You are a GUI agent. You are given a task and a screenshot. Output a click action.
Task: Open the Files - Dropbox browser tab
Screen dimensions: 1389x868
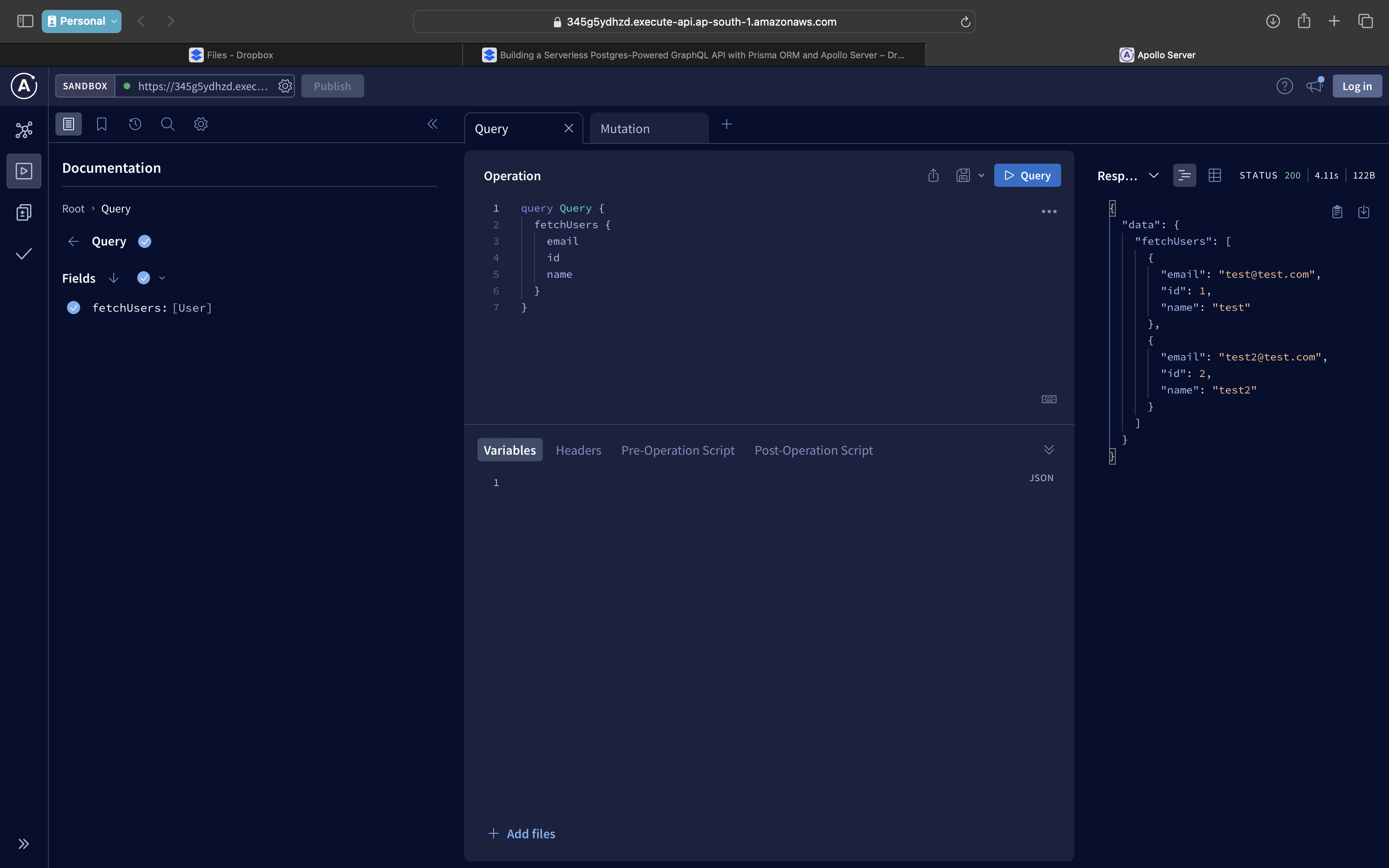point(231,55)
